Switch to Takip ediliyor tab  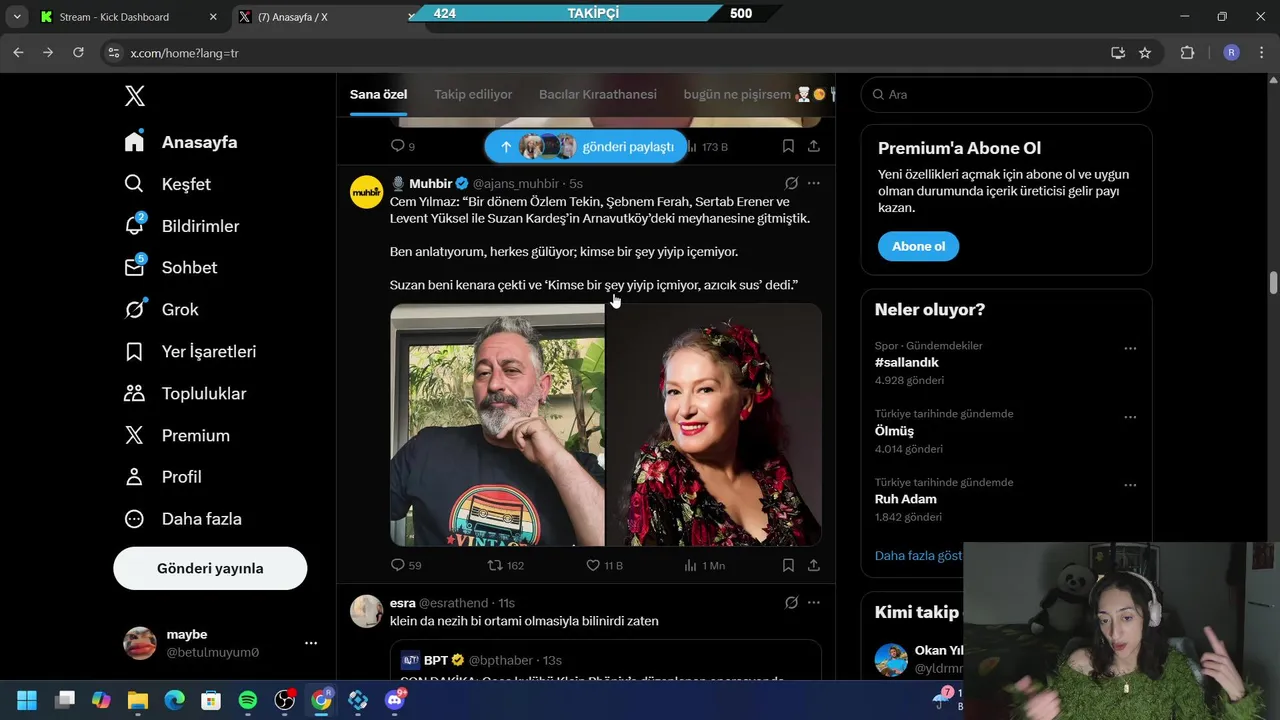pos(473,94)
